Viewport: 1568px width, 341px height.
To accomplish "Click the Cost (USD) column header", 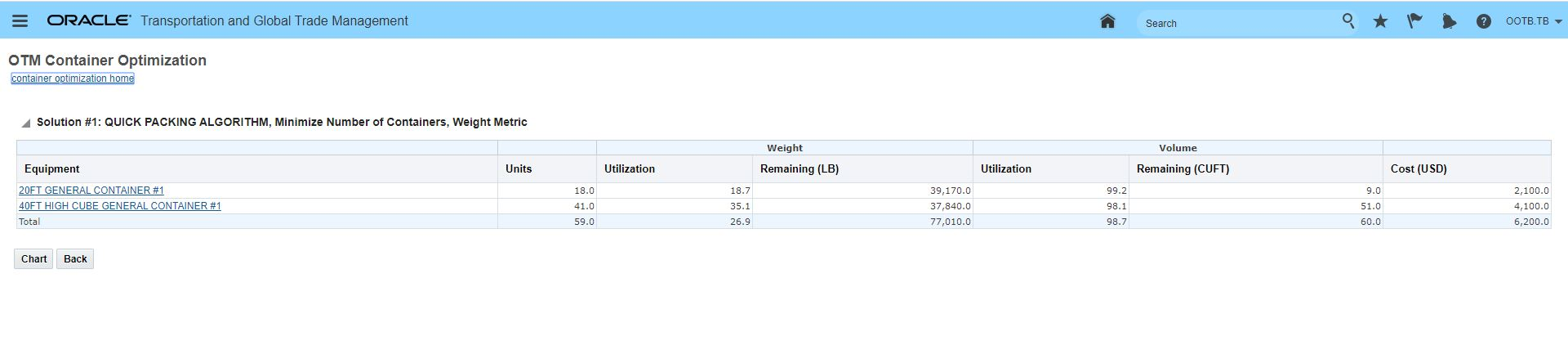I will (x=1419, y=169).
